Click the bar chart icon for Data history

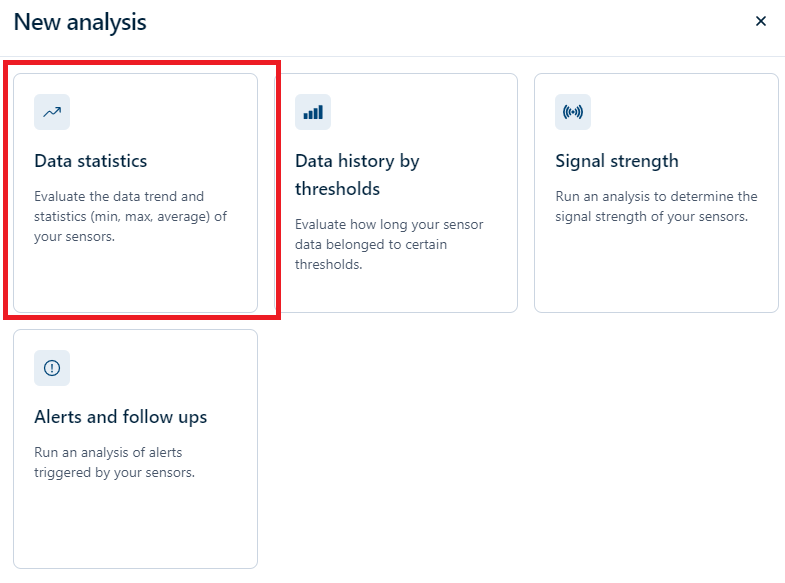(x=313, y=112)
